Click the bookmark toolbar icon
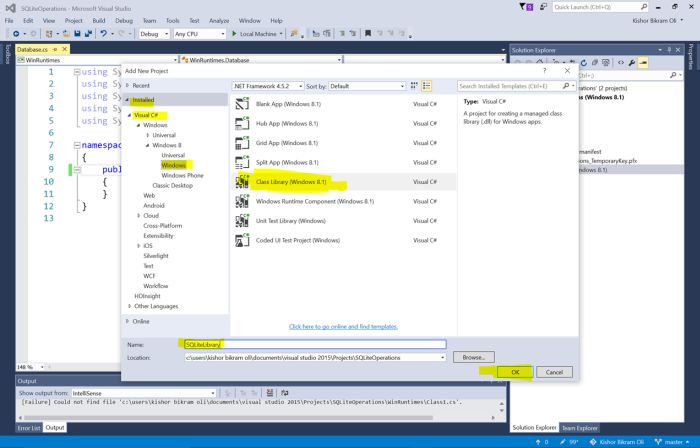Screen dimensions: 700x448 coord(368,33)
